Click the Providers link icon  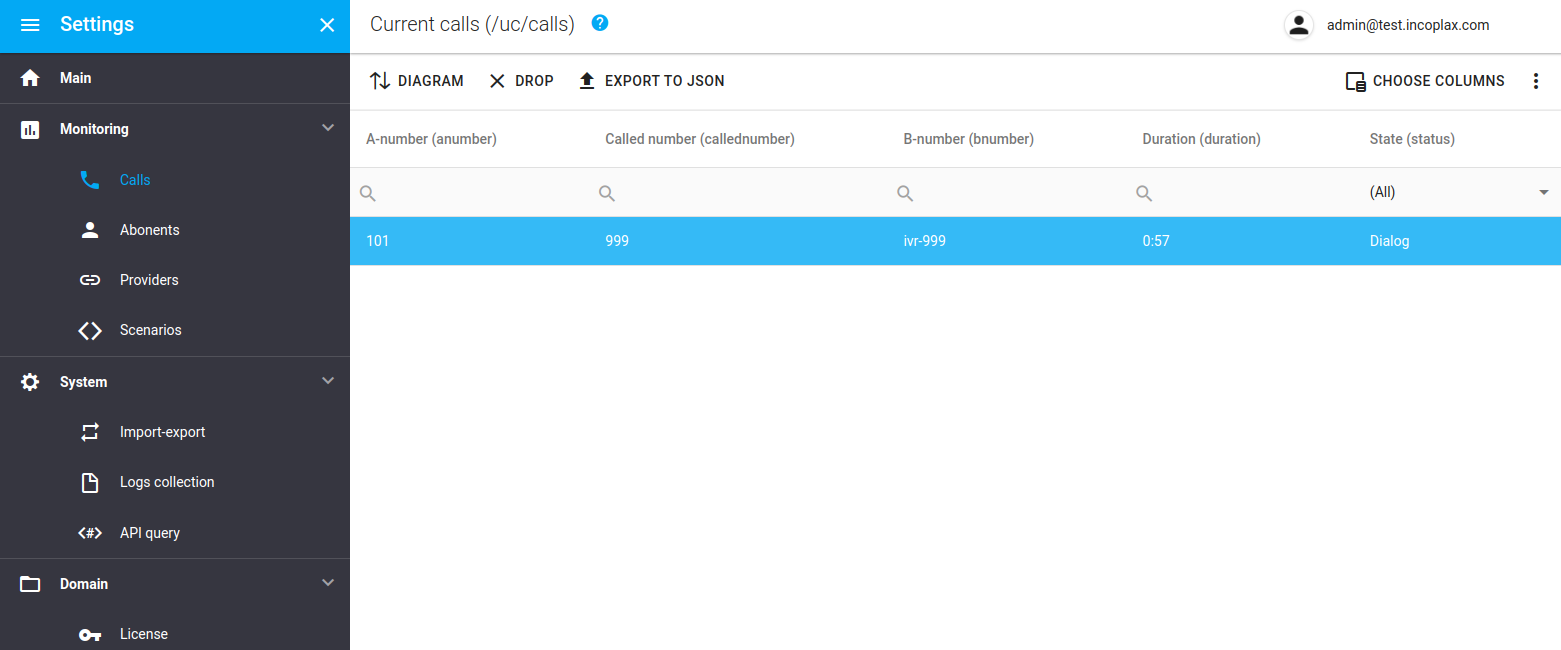click(x=90, y=280)
